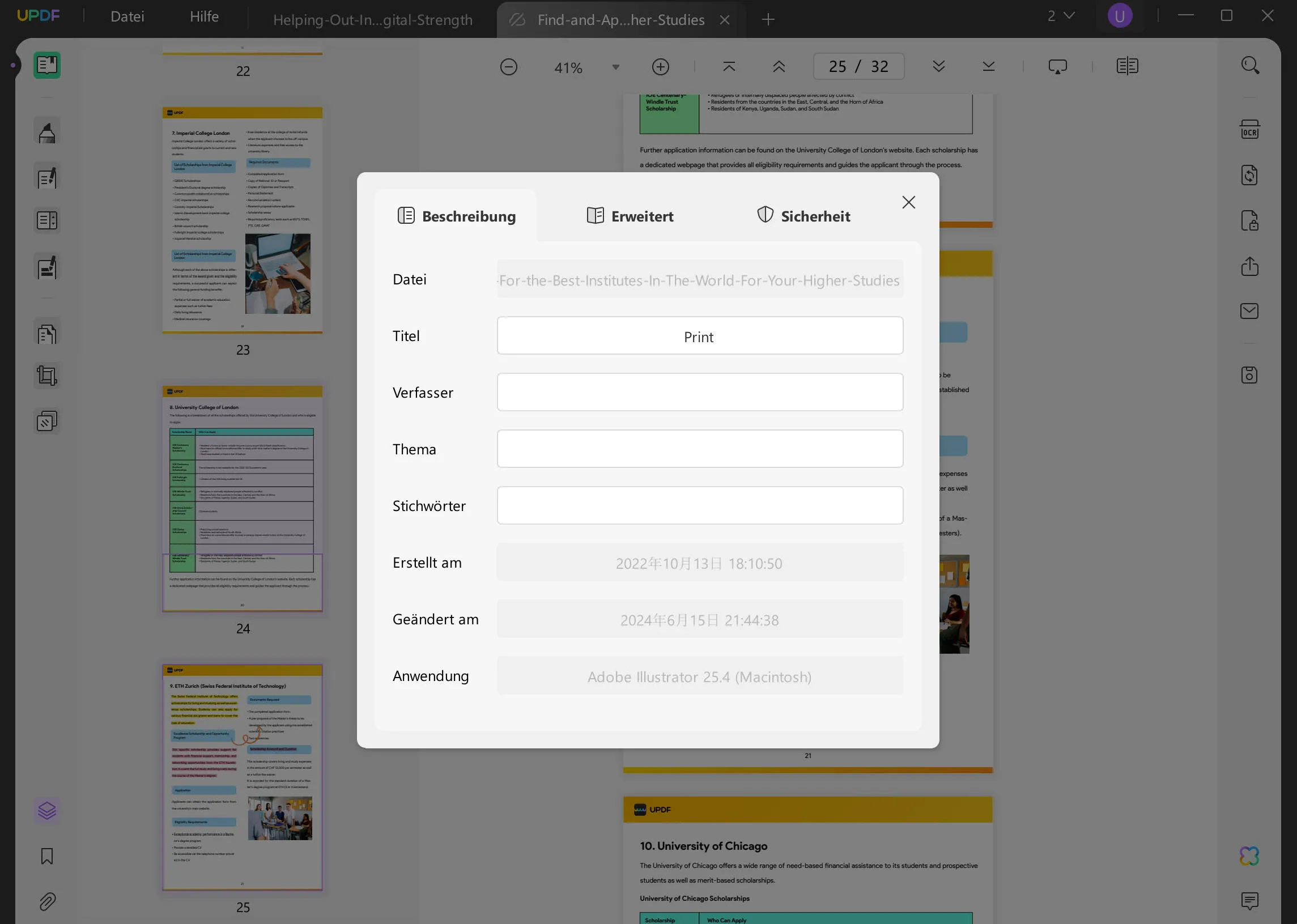Click the zoom out minus button
1297x924 pixels.
(x=508, y=67)
